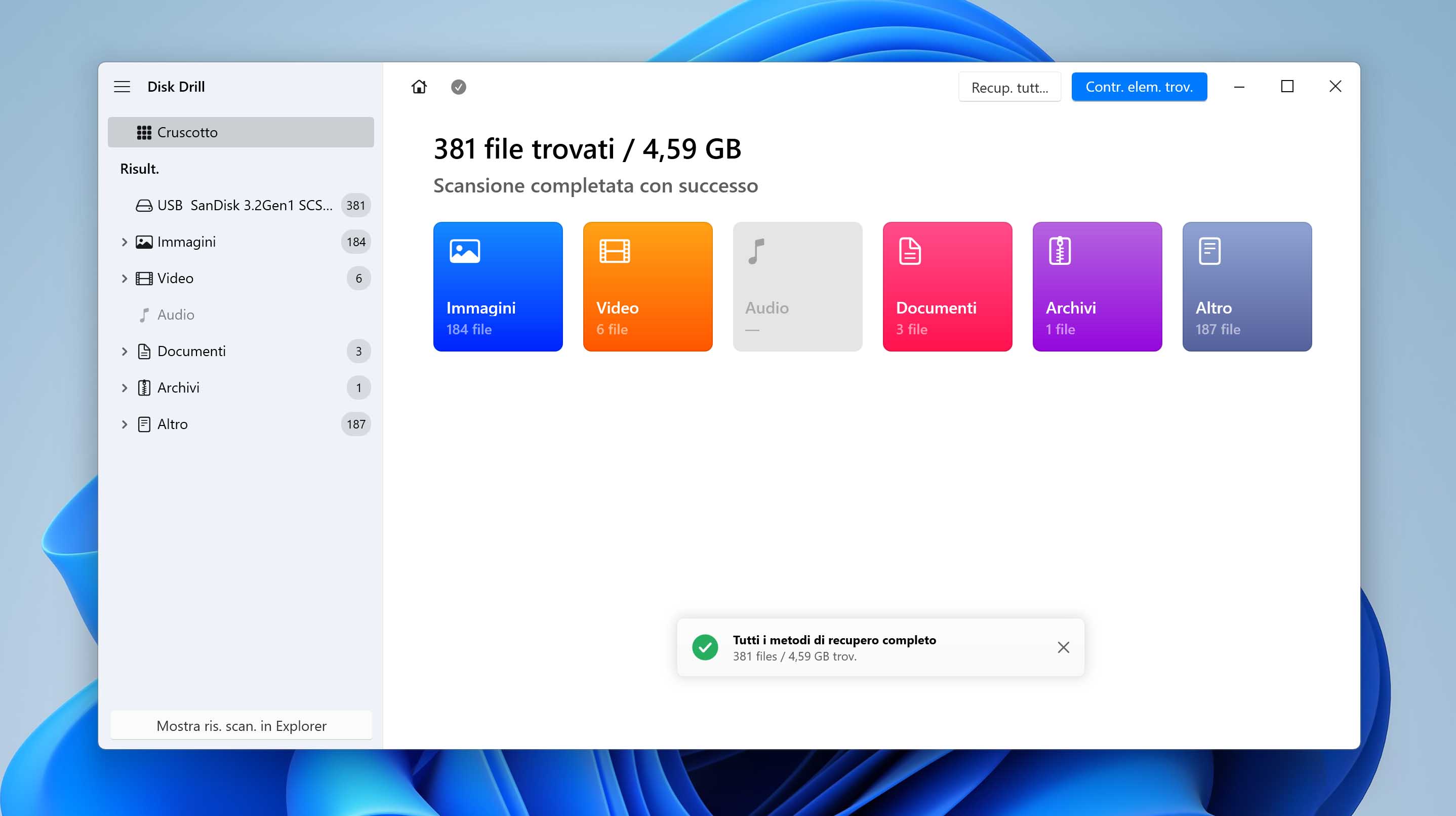
Task: Select Altro label in sidebar
Action: tap(173, 424)
